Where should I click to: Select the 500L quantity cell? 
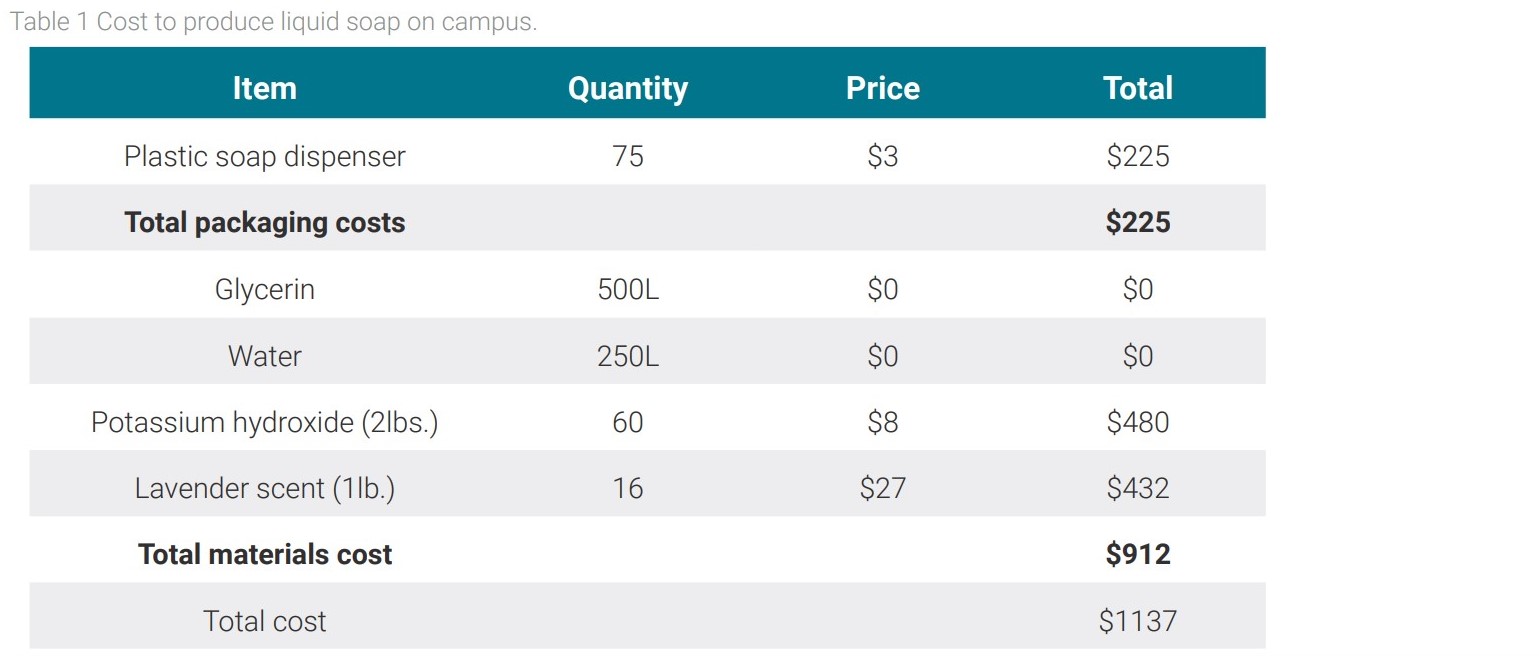coord(627,289)
